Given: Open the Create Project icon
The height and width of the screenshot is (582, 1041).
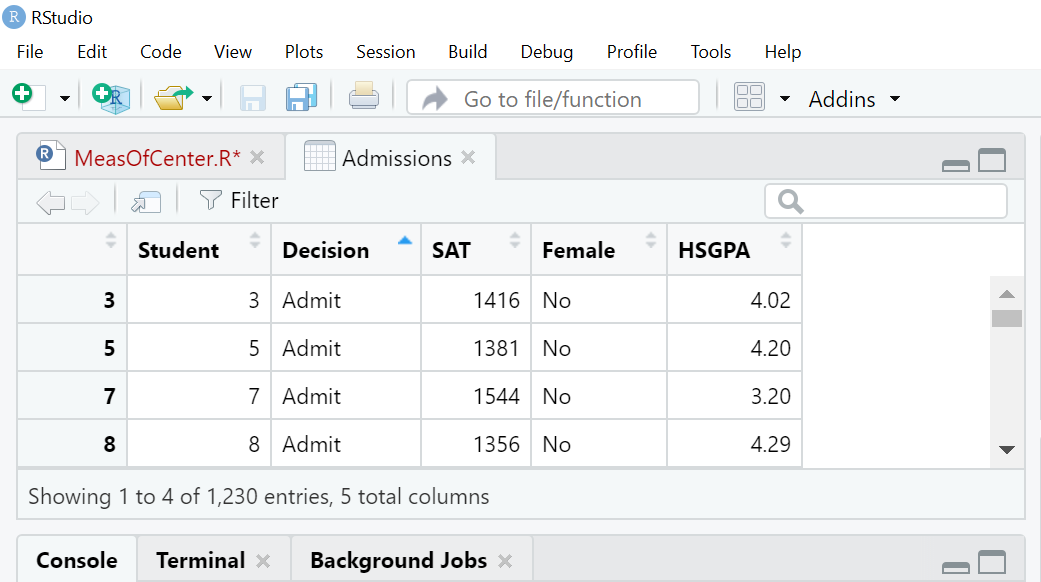Looking at the screenshot, I should (110, 97).
